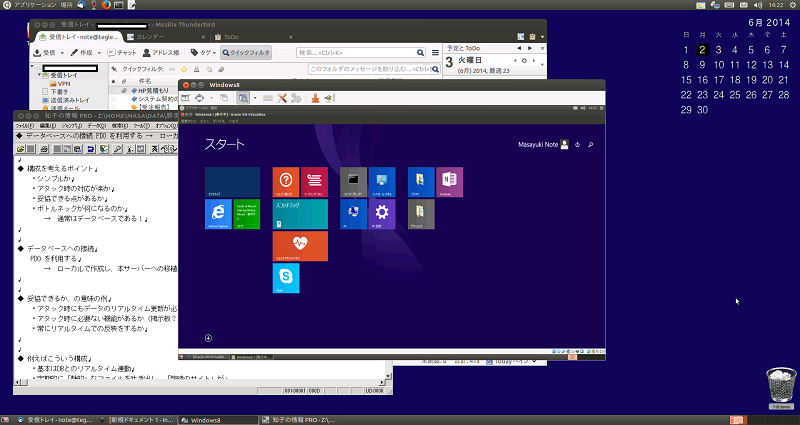Open the Trash on the desktop
The height and width of the screenshot is (425, 800).
coord(781,388)
